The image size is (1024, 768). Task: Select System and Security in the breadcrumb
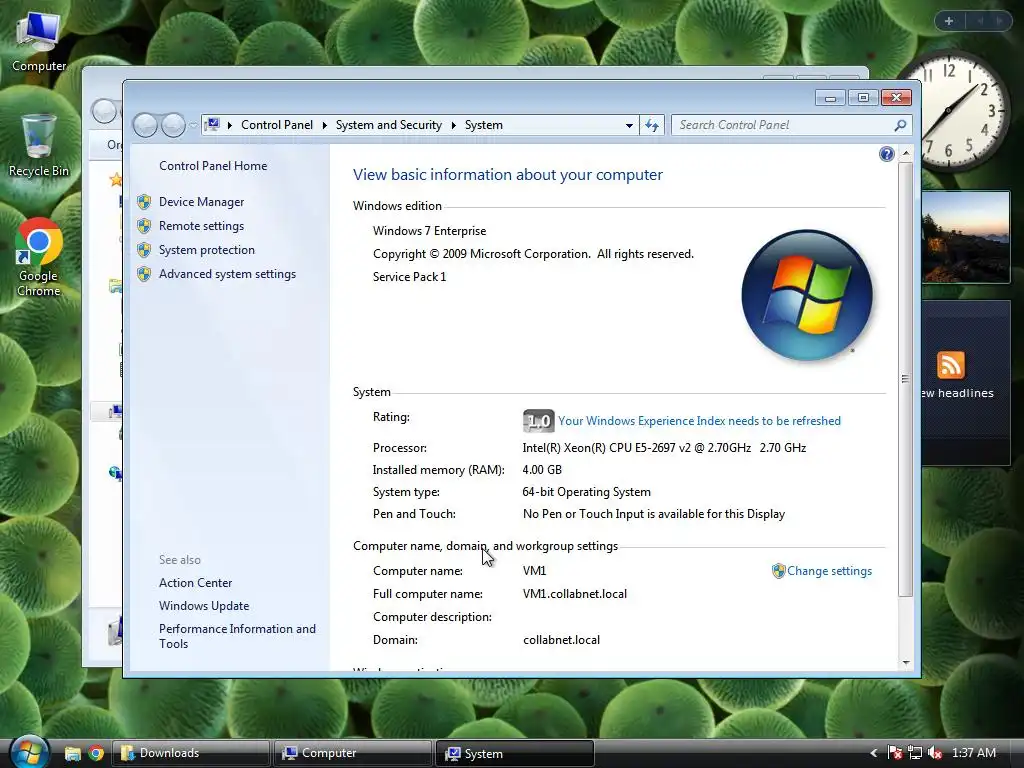(x=389, y=125)
